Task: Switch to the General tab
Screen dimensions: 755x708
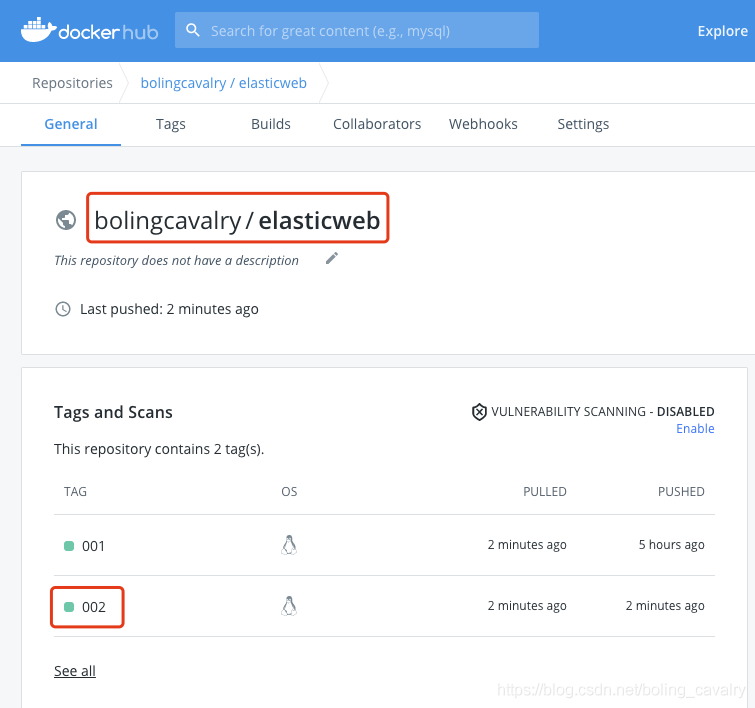Action: tap(71, 124)
